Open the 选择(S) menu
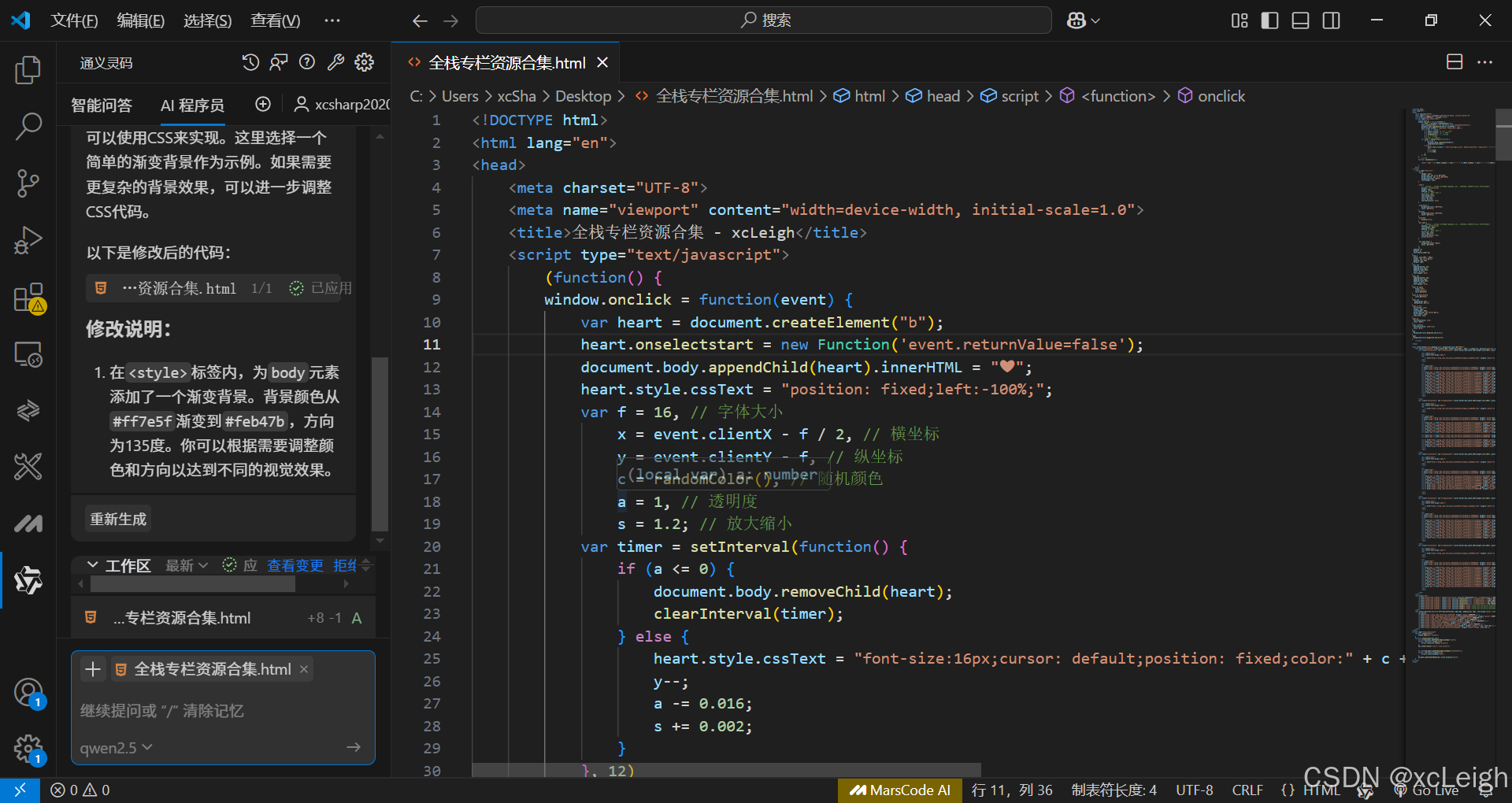Viewport: 1512px width, 803px height. click(207, 20)
